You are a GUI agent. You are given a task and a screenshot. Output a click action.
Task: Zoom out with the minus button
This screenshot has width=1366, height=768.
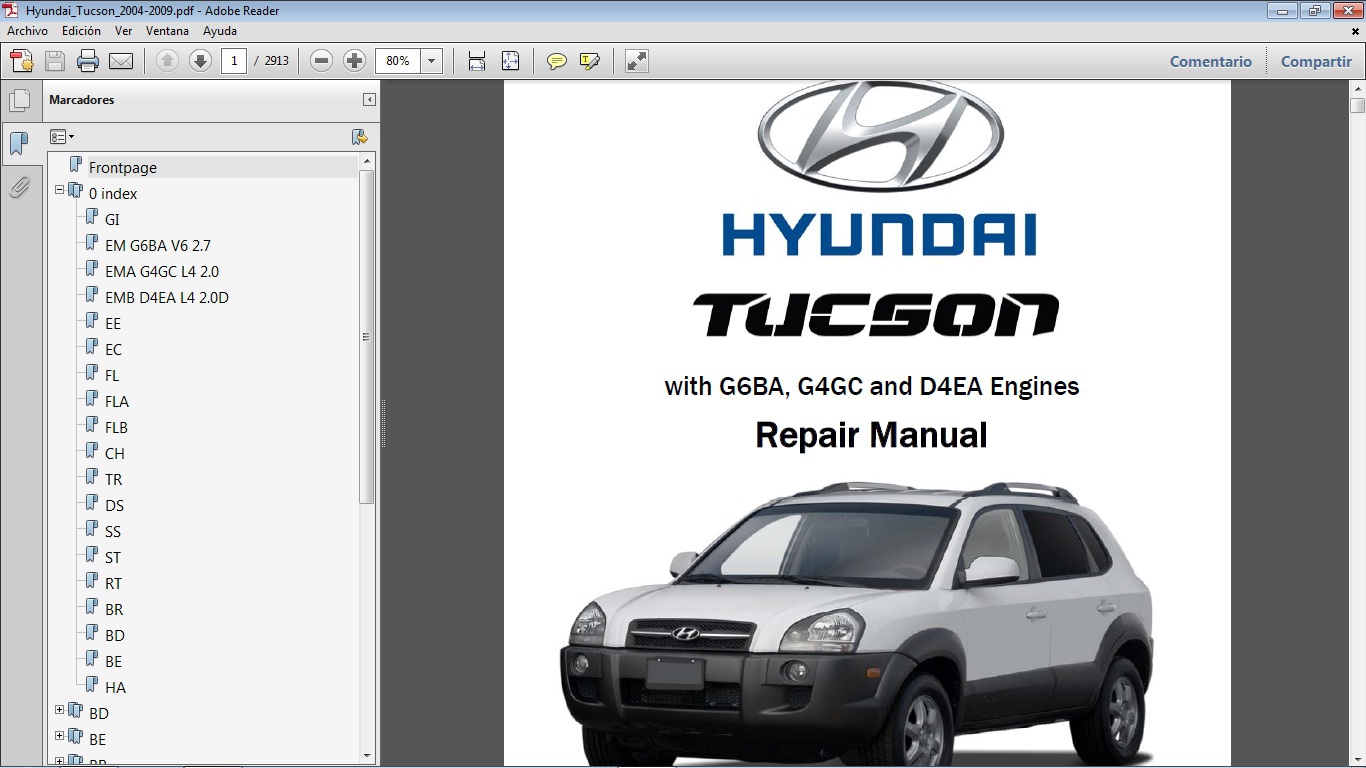click(320, 61)
